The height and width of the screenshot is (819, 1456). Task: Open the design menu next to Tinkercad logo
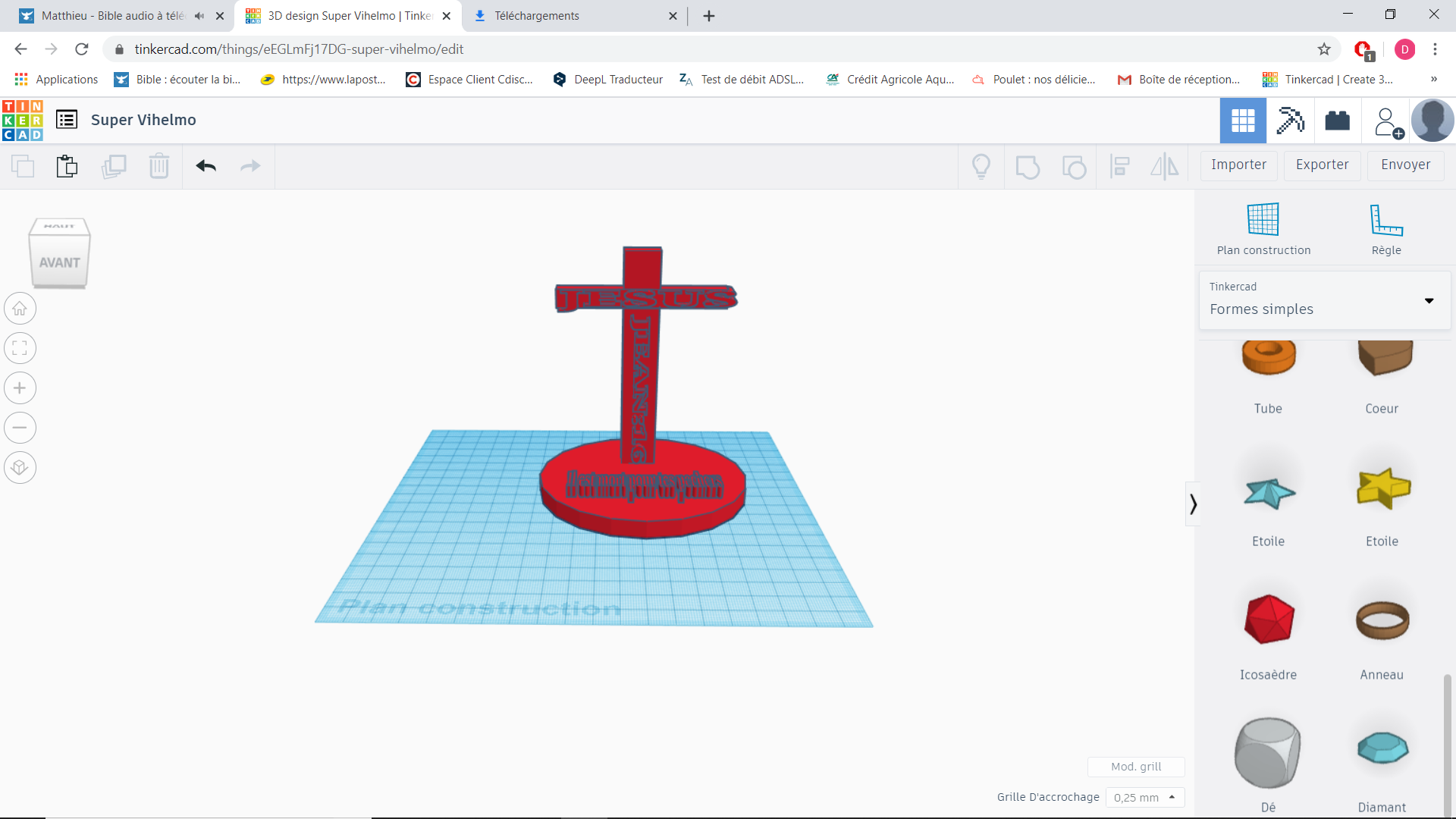point(65,119)
